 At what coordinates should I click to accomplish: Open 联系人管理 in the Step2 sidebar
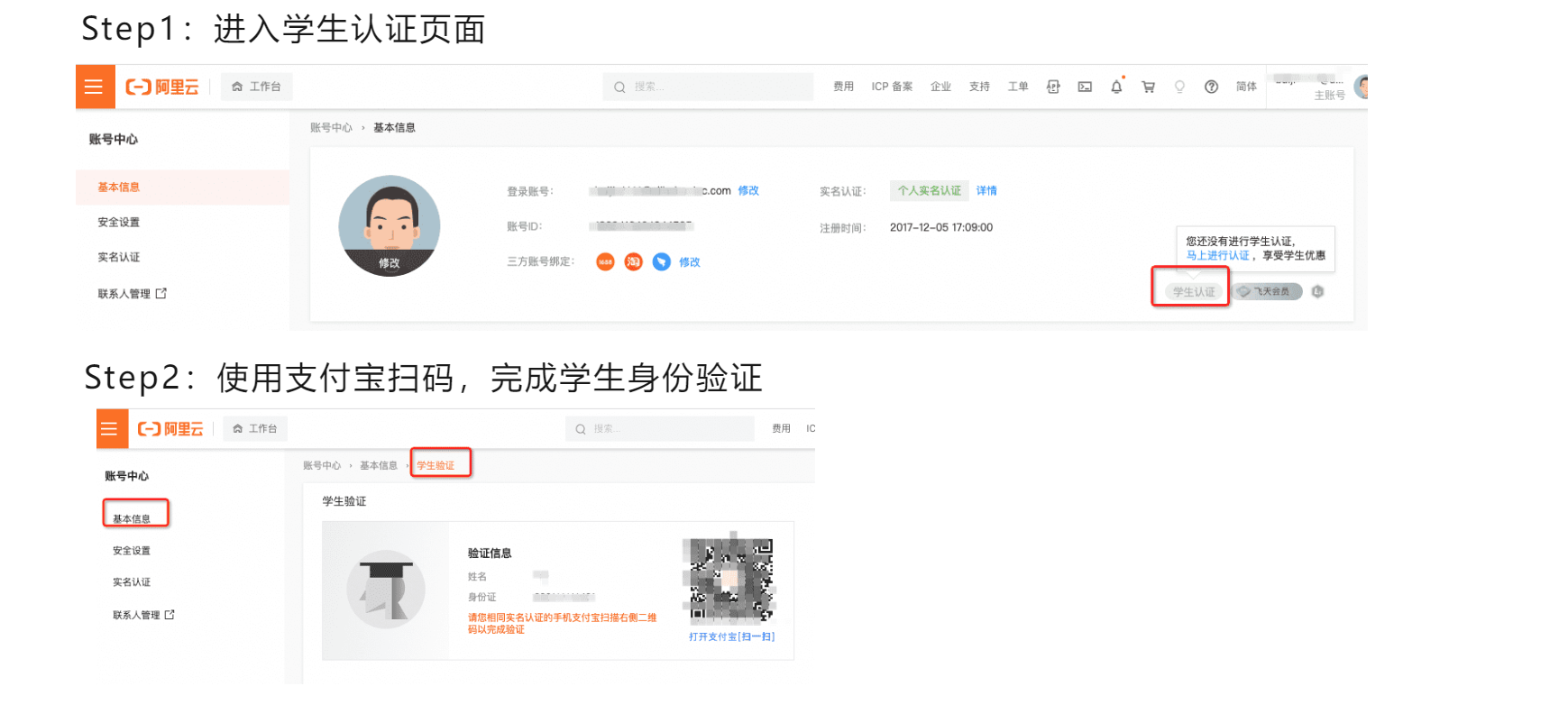[x=143, y=616]
